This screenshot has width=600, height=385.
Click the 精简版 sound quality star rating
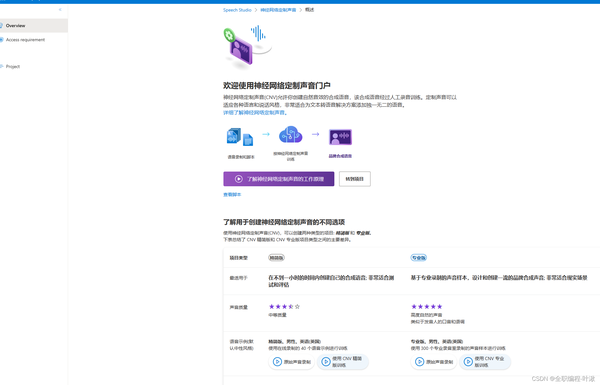coord(284,307)
